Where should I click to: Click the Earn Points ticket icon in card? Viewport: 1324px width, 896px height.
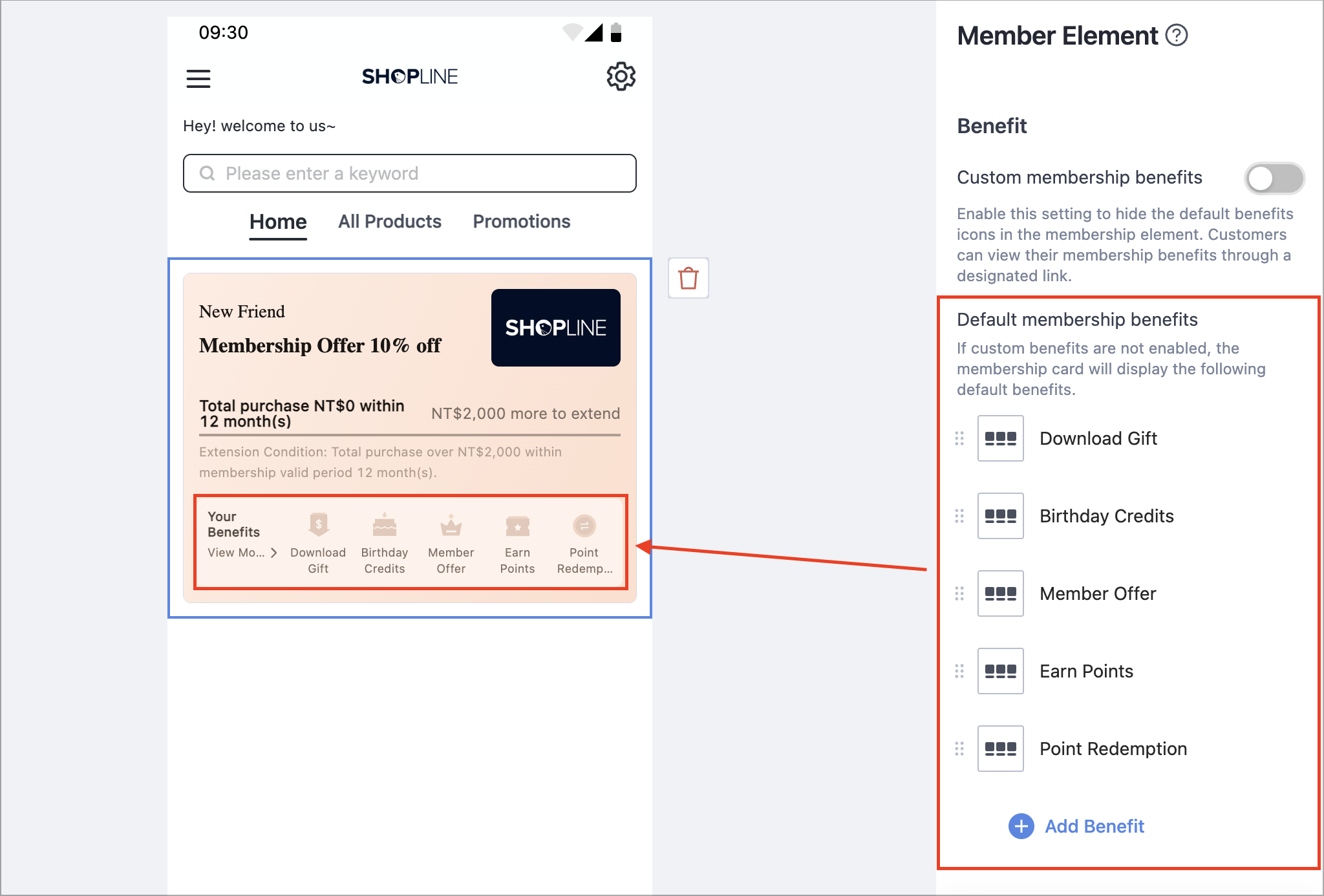[518, 526]
